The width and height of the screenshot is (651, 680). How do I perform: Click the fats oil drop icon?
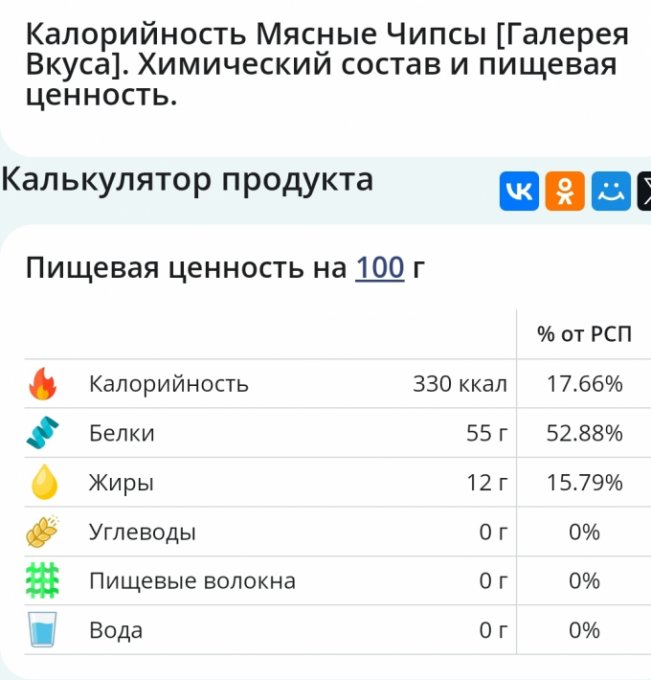pos(42,483)
